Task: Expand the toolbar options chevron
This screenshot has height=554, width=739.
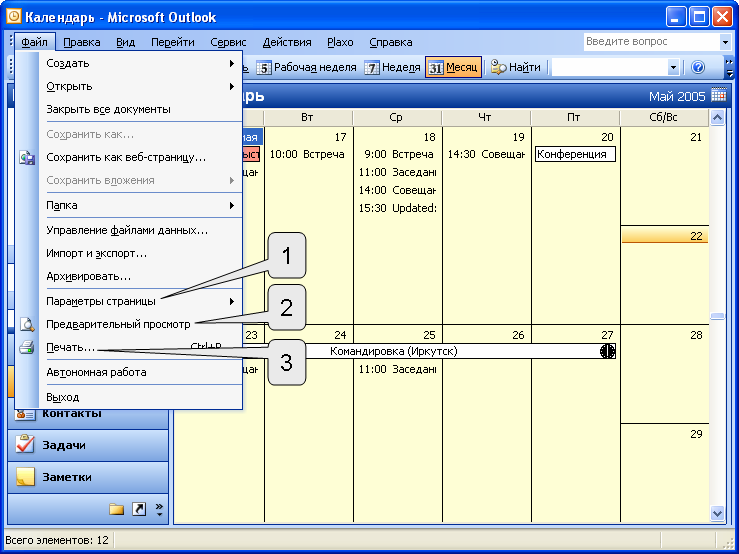Action: pyautogui.click(x=729, y=67)
